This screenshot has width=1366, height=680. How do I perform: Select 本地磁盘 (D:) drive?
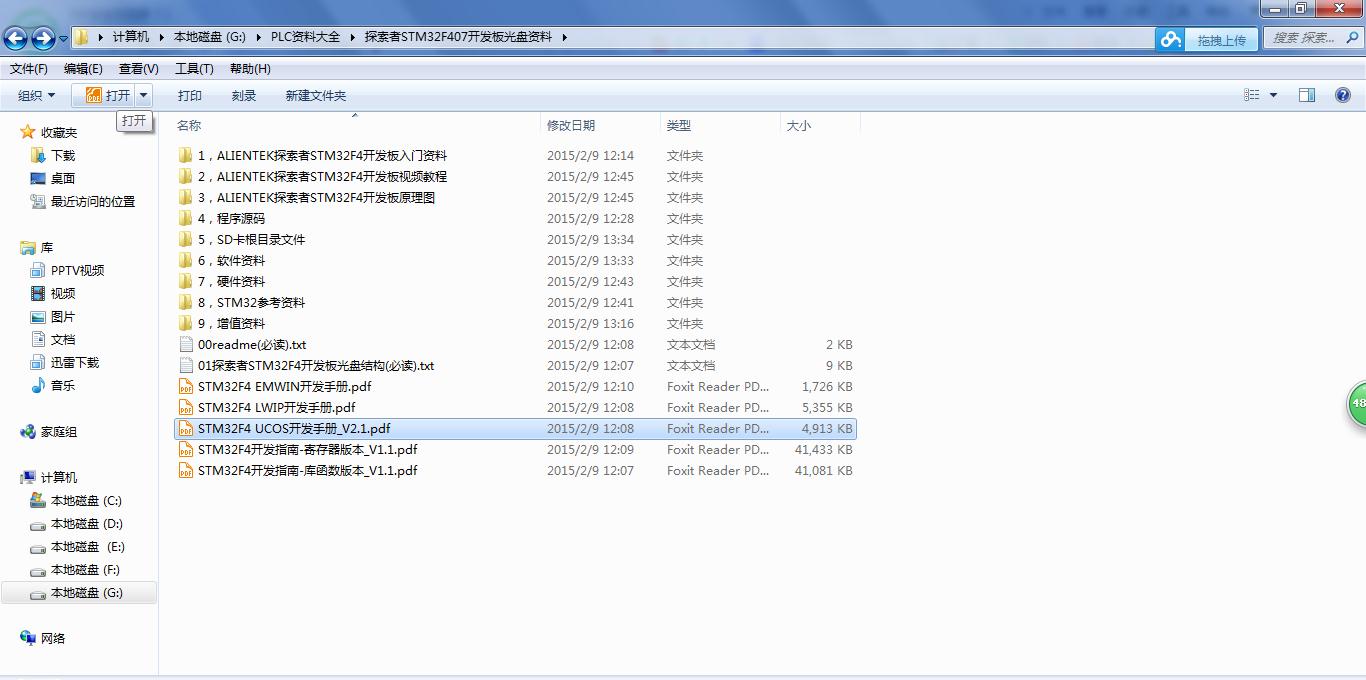tap(87, 524)
